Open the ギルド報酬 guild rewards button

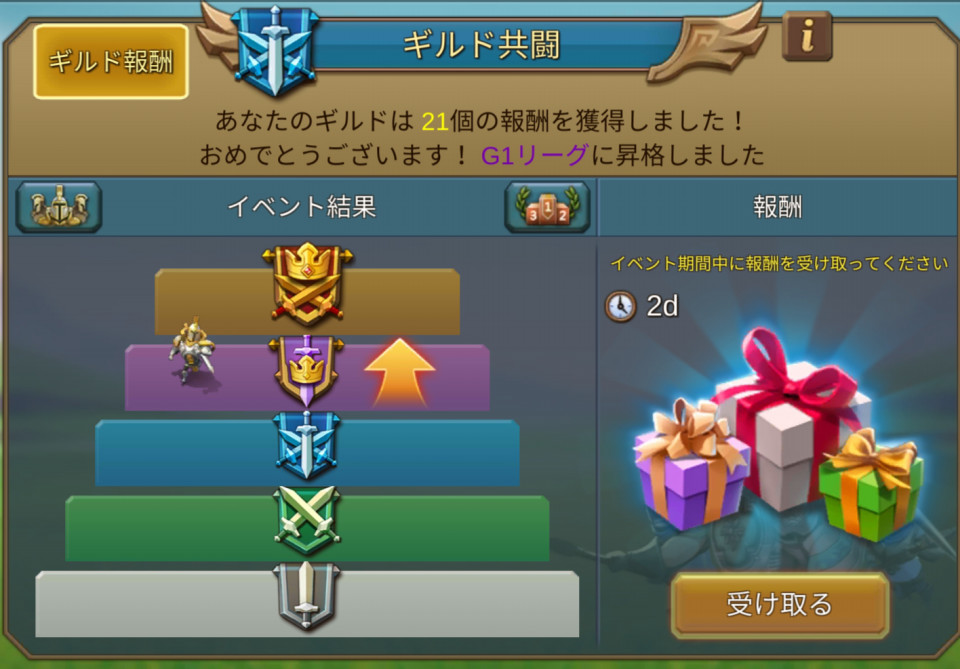tap(111, 61)
